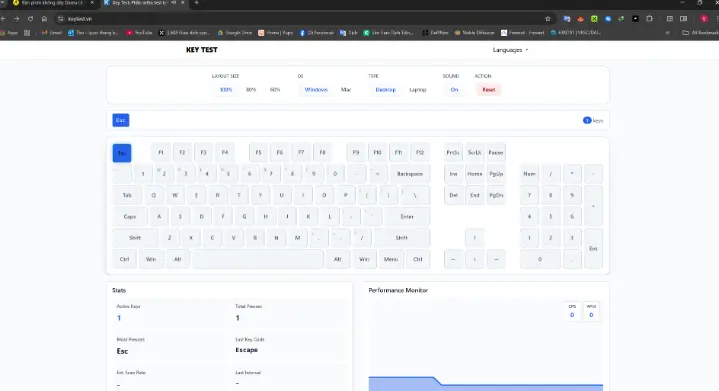This screenshot has width=719, height=391.
Task: Click the KEY TEST site logo
Action: point(202,50)
